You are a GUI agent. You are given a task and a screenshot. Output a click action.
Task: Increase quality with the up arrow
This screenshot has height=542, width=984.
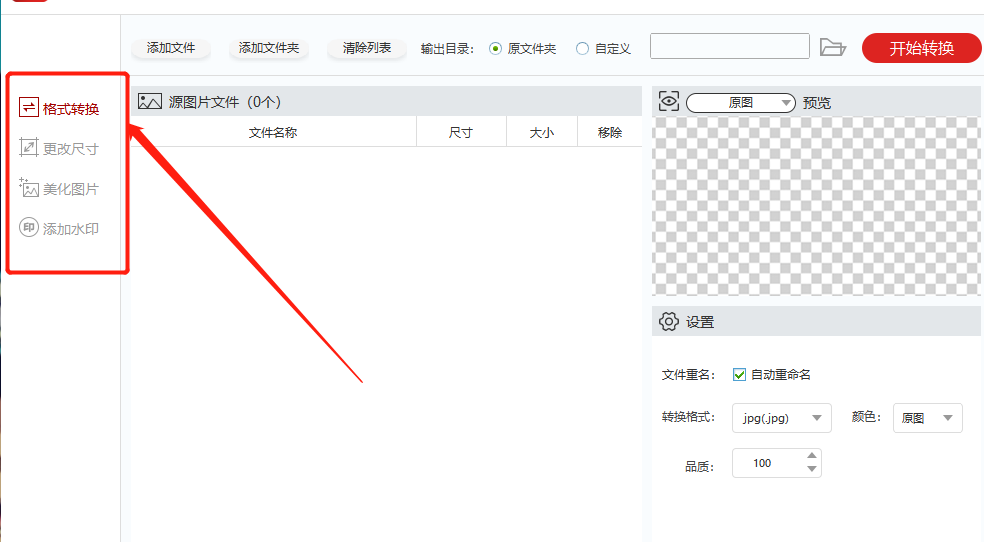812,455
